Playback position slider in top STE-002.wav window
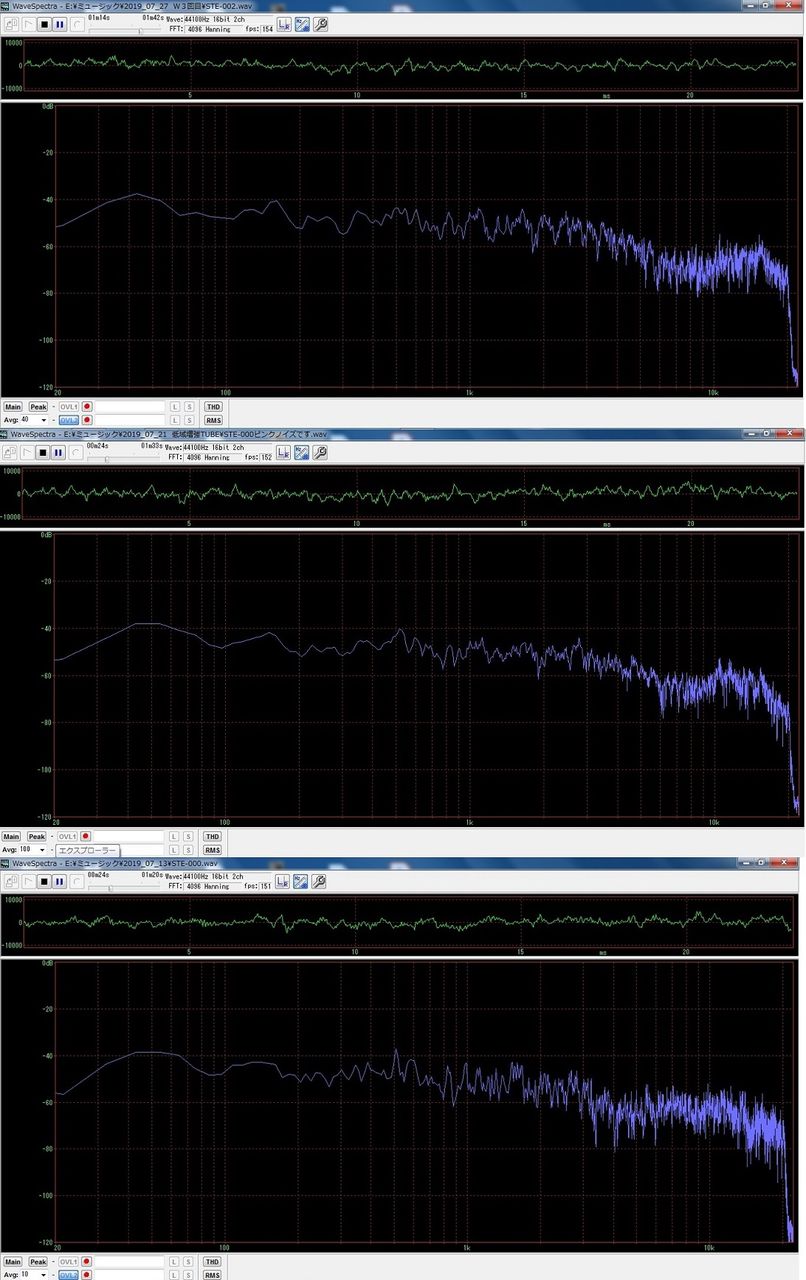 (x=125, y=31)
